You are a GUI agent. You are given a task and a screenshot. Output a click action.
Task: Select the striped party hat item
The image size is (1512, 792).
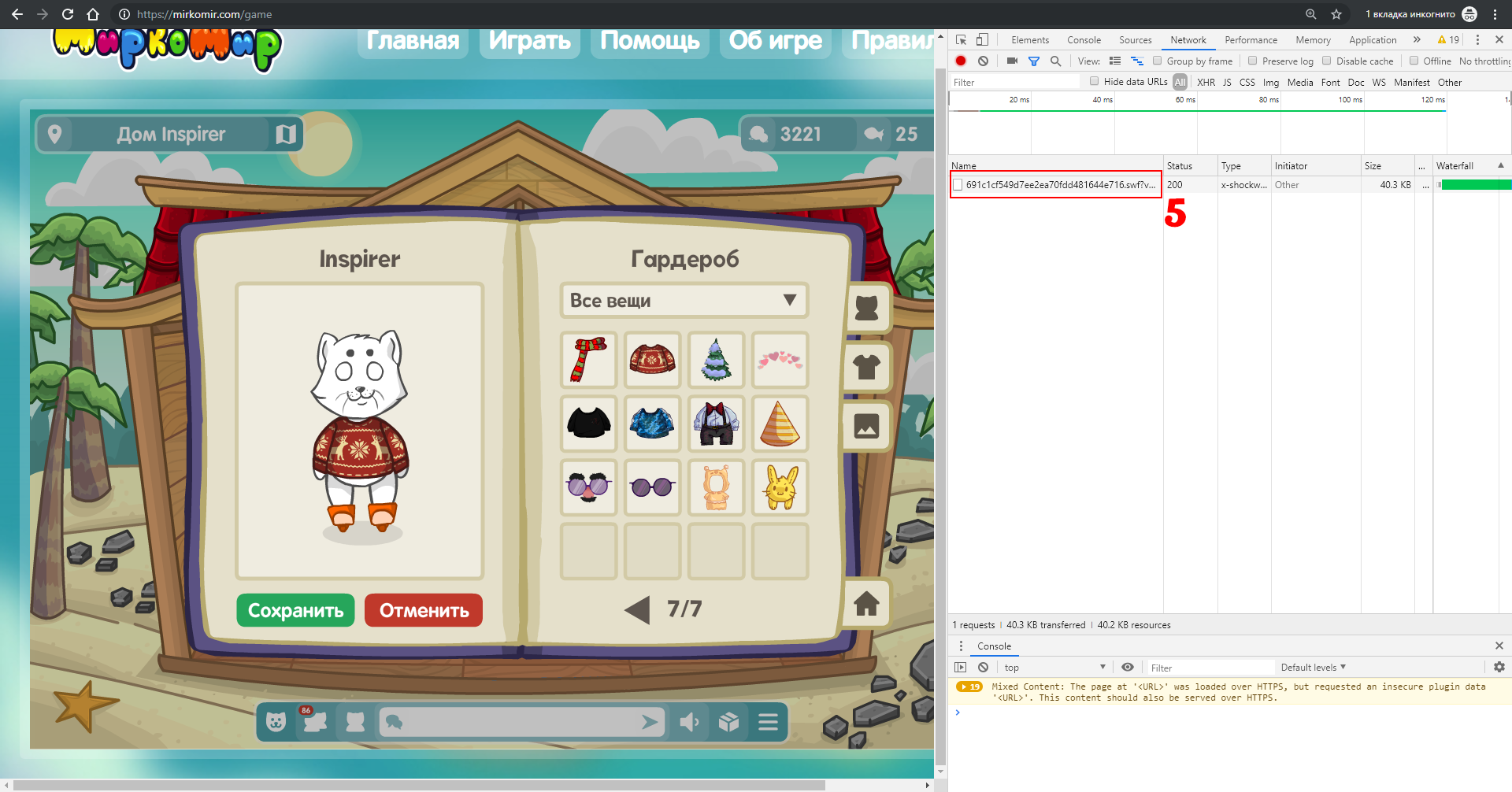(780, 424)
